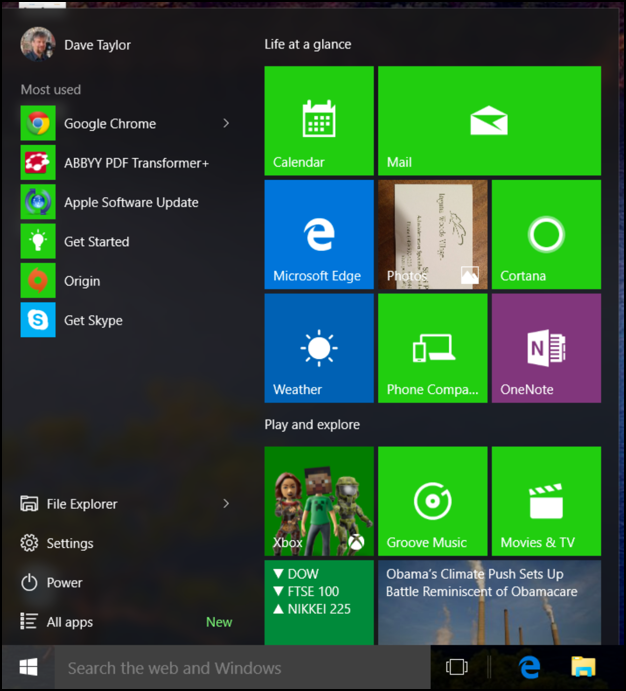Open Task View on the taskbar
626x691 pixels.
(456, 667)
